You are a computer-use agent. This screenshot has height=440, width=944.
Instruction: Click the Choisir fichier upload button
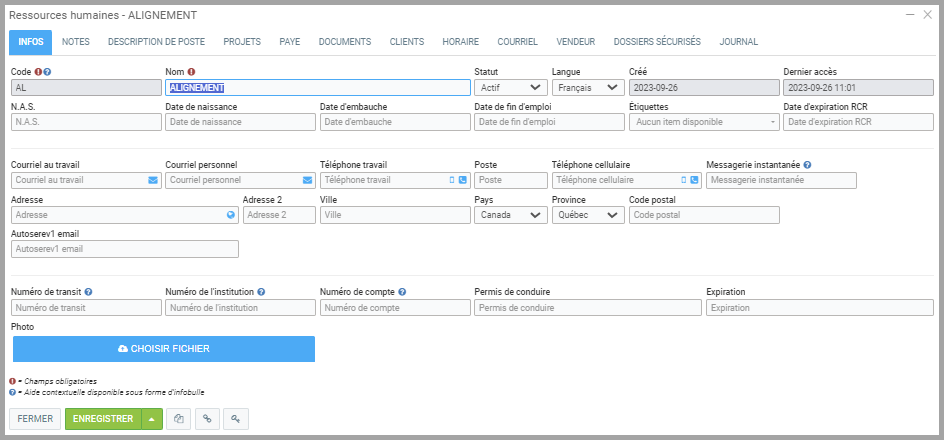point(164,349)
